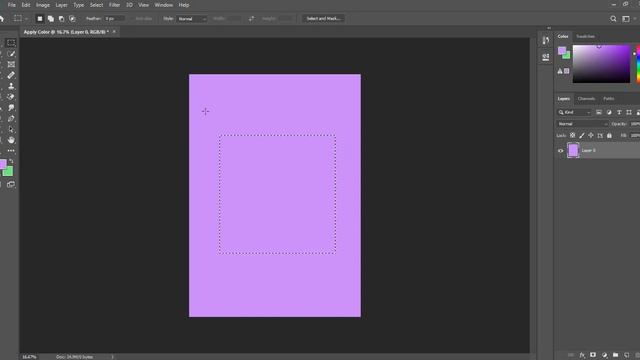Click the foreground color swatch in toolbox

pos(3,164)
